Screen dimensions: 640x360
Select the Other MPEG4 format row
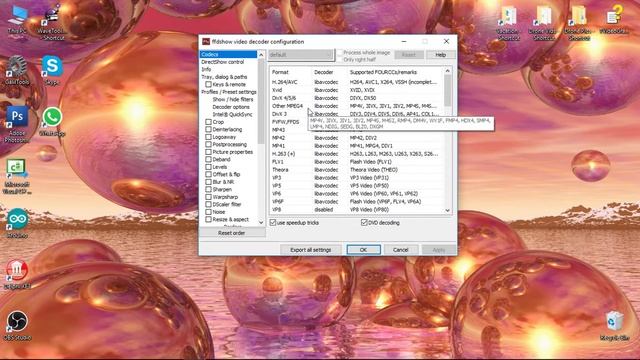pos(287,106)
